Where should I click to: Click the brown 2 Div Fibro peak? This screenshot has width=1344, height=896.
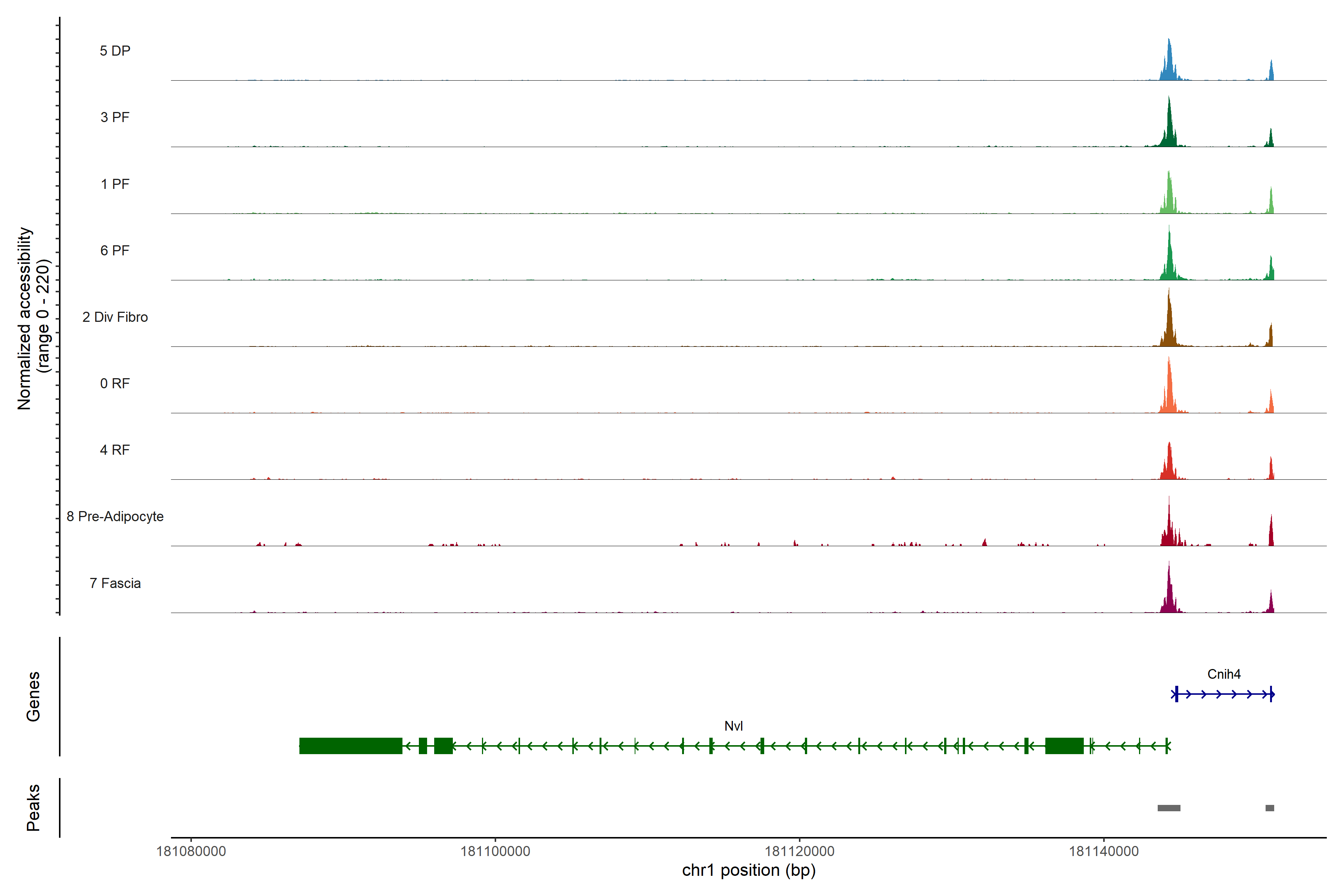[1169, 329]
